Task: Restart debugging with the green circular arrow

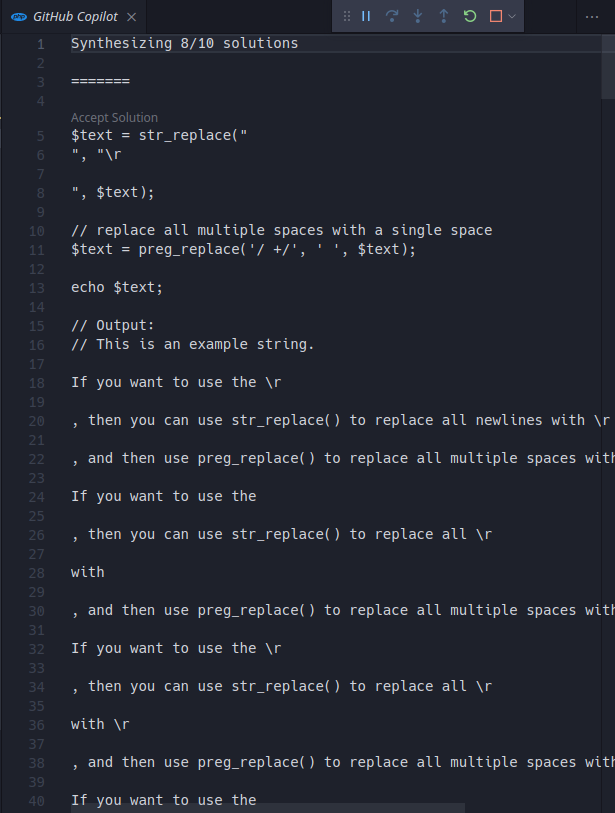Action: click(x=470, y=16)
